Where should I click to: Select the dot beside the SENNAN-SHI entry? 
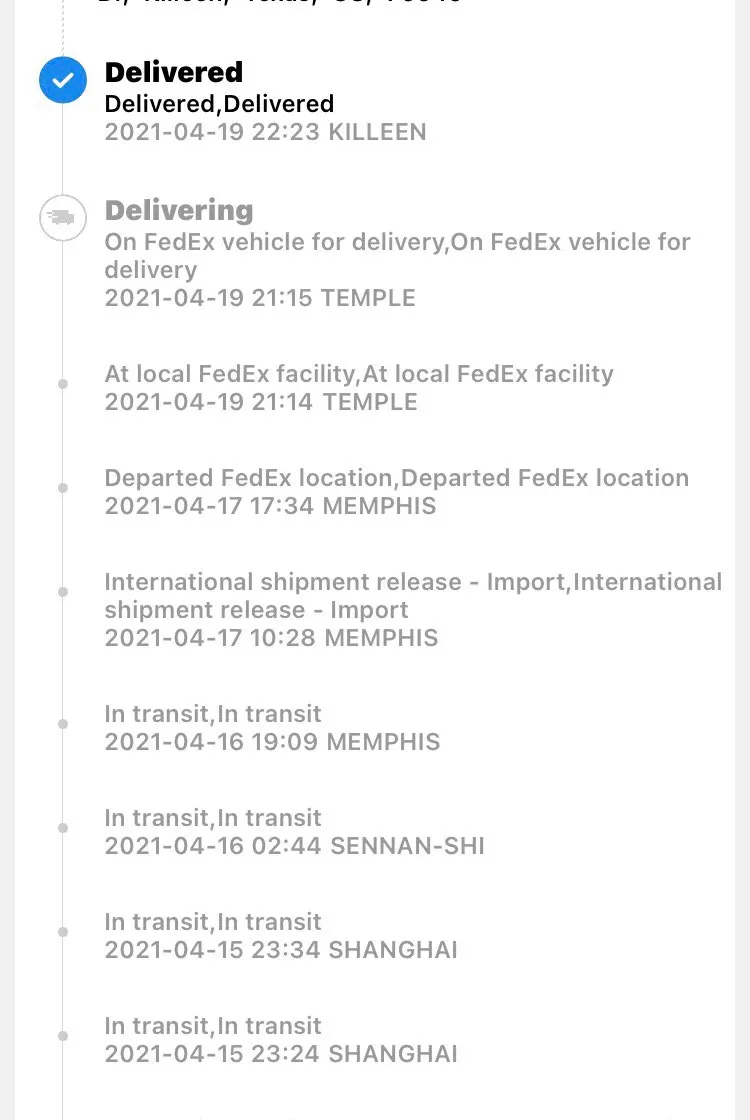coord(63,828)
